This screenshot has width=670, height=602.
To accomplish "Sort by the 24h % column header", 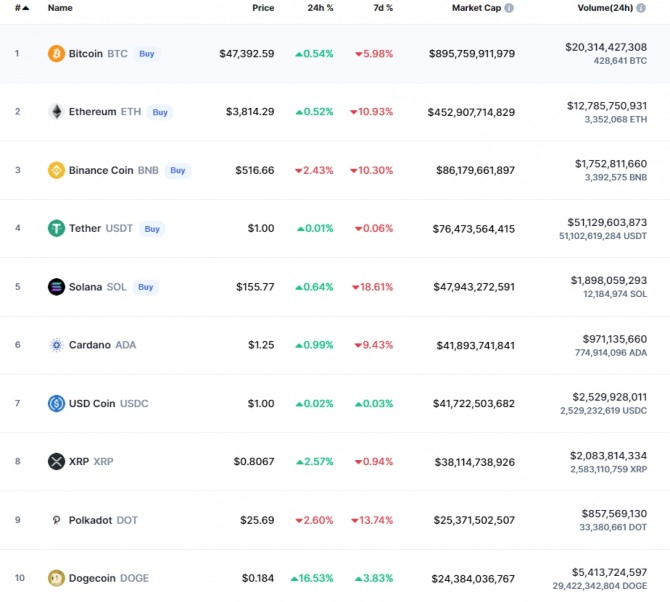I will point(320,8).
